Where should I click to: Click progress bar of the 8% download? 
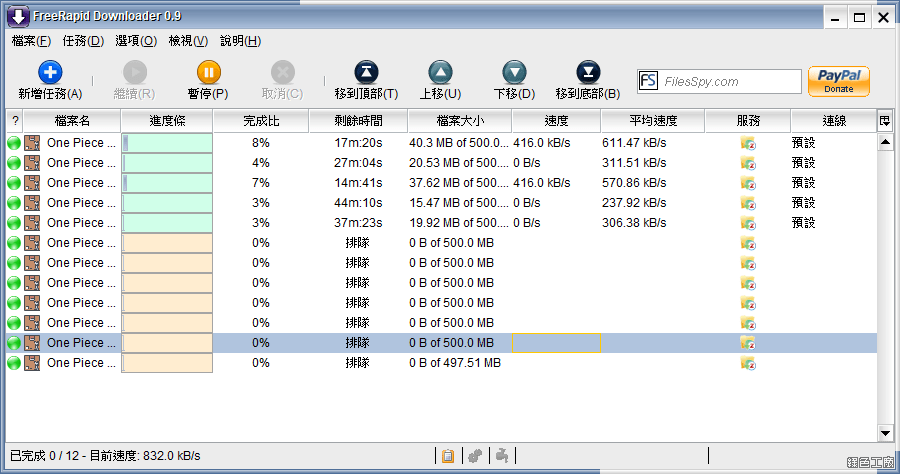point(167,143)
